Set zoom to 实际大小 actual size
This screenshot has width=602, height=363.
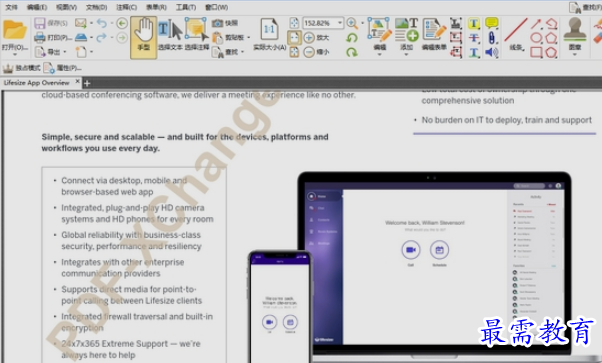tap(270, 35)
